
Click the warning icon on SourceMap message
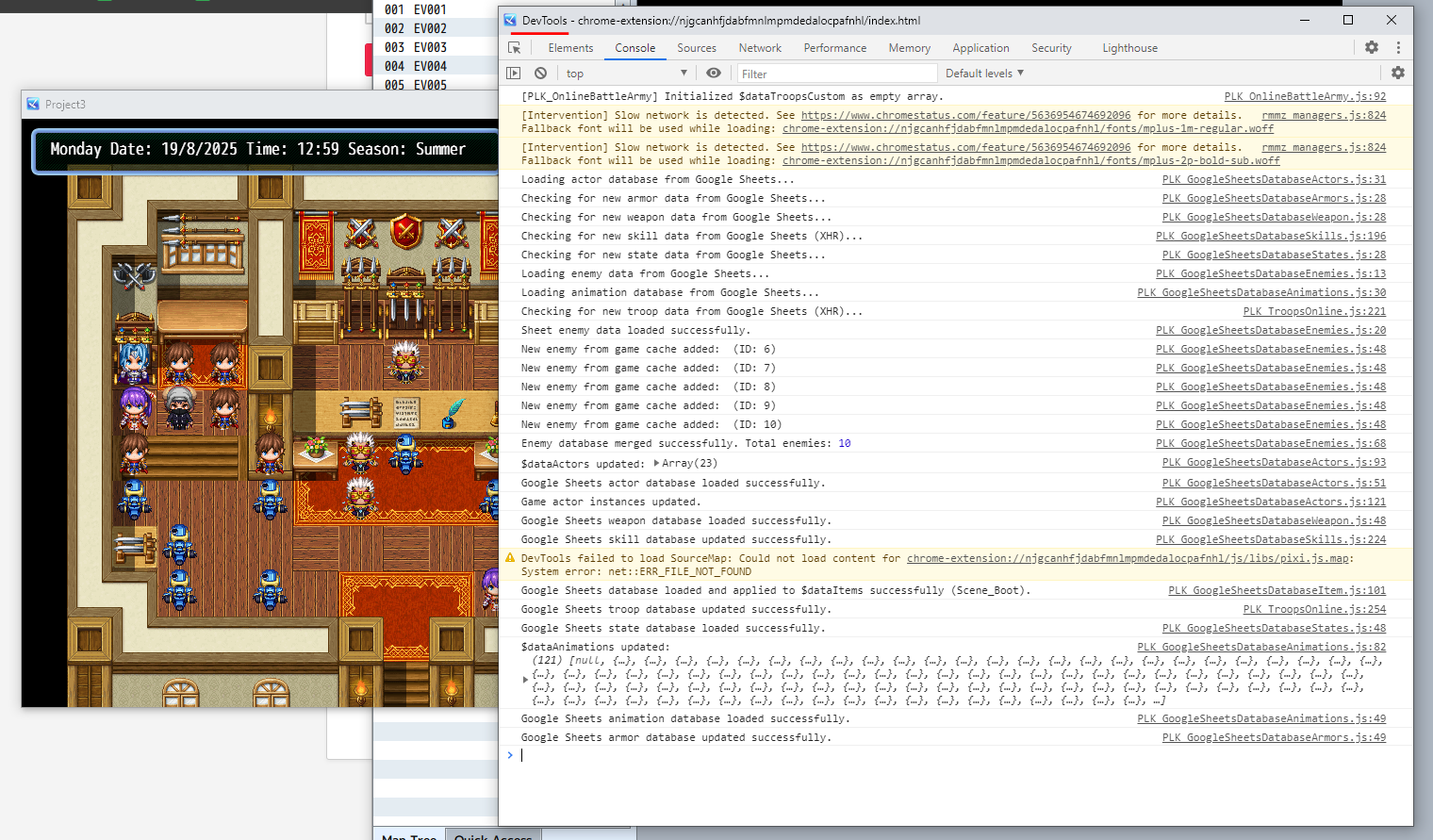(x=510, y=558)
